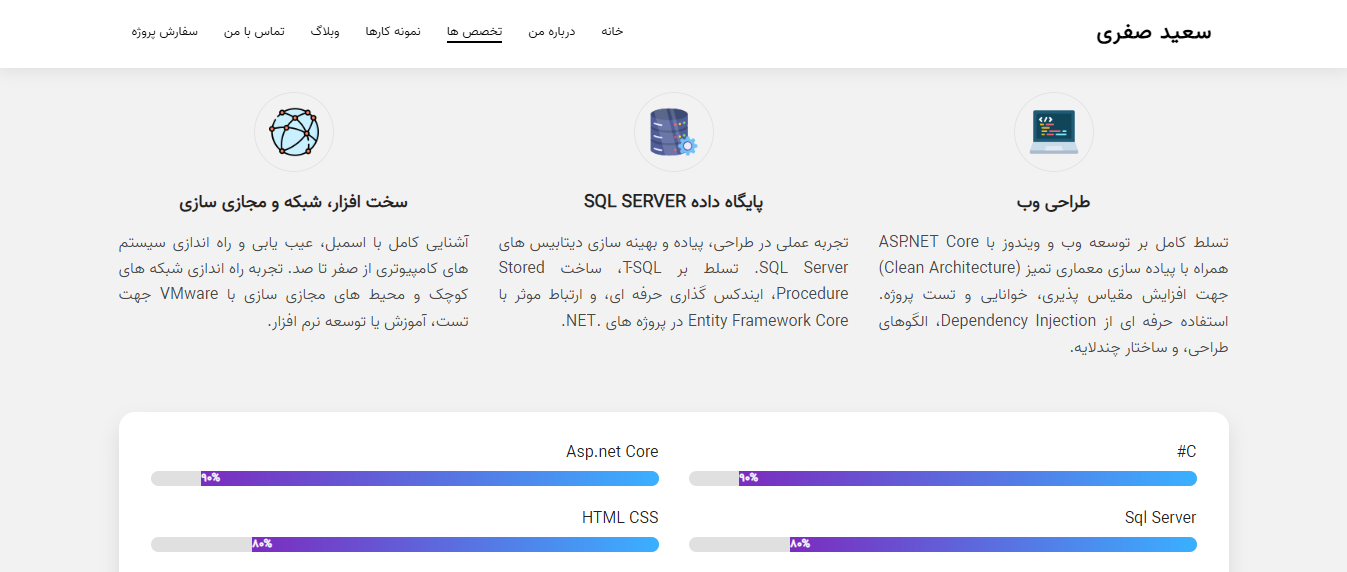Navigate to وبلاگ link

tap(325, 32)
